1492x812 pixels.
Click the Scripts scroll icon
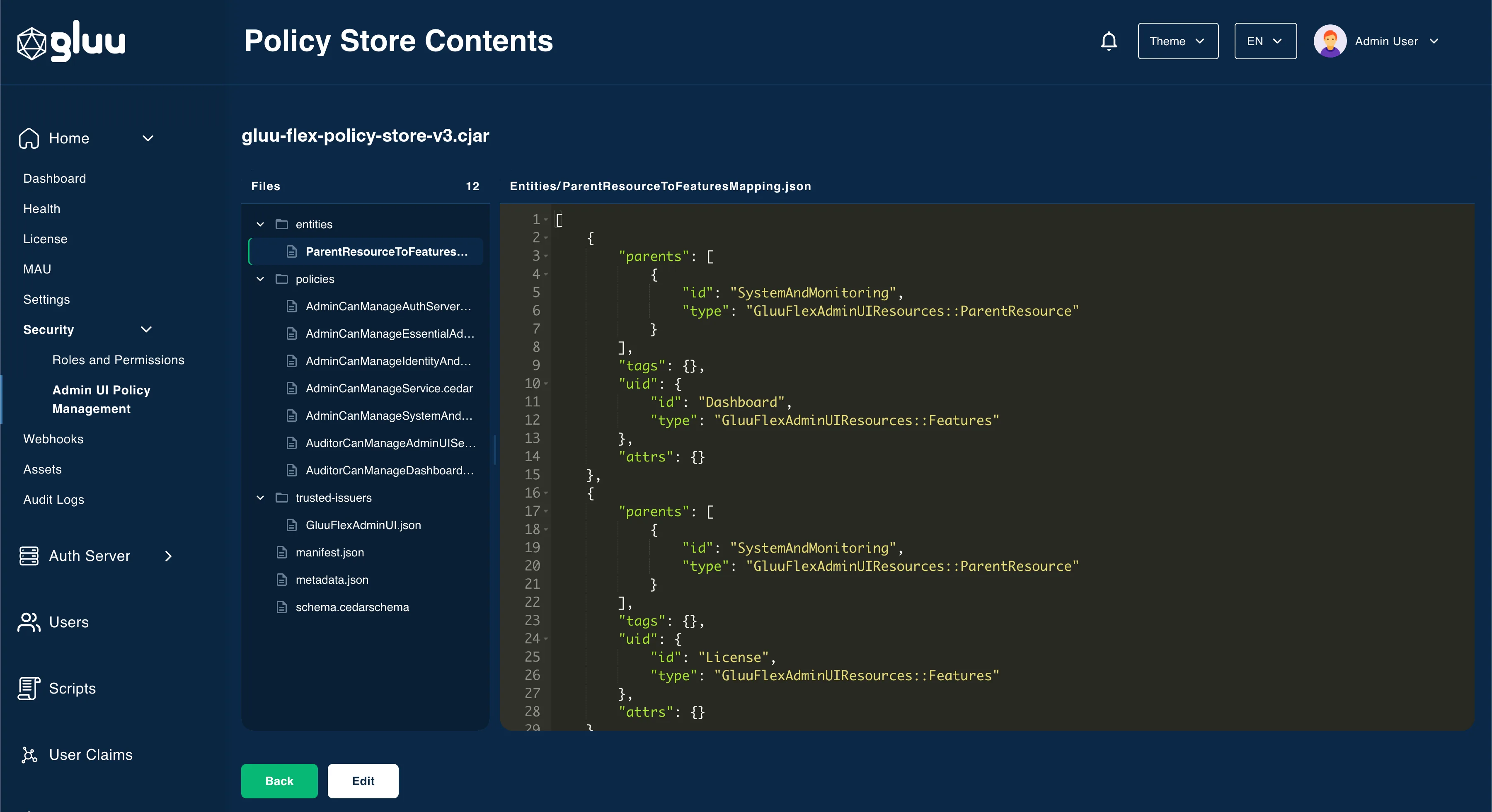point(29,688)
